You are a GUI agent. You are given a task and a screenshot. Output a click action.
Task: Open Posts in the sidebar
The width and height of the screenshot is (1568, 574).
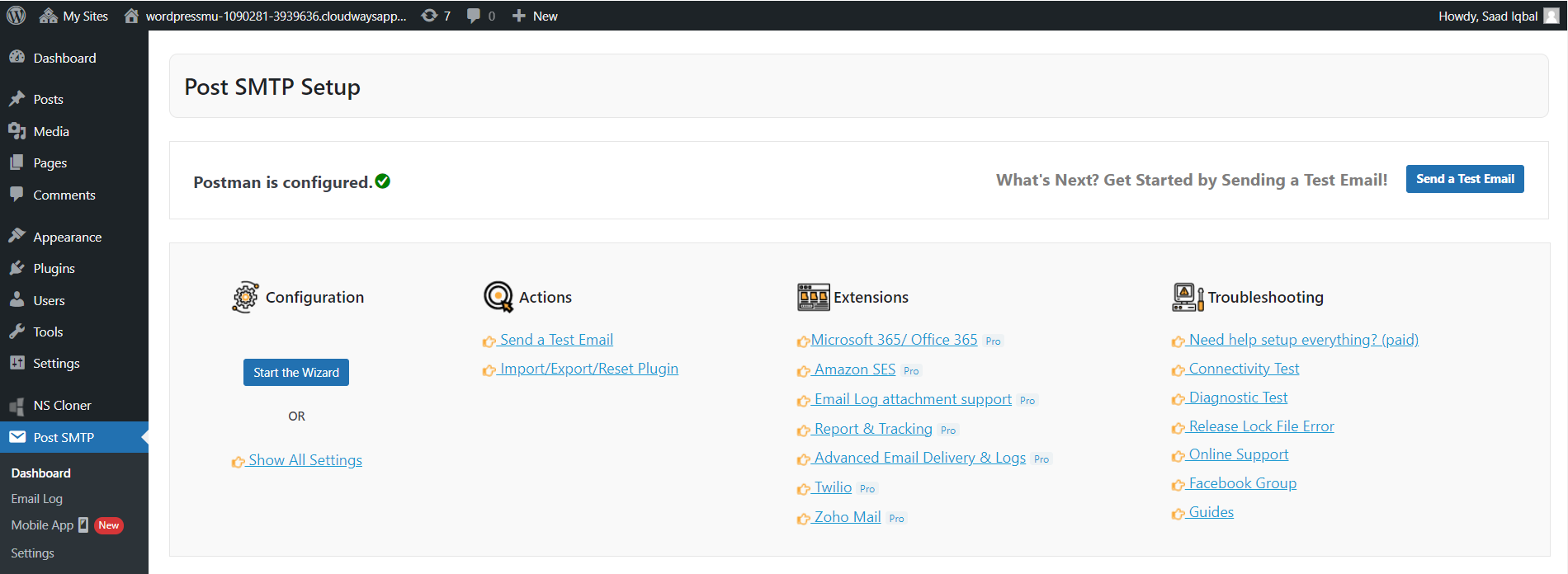pos(48,99)
